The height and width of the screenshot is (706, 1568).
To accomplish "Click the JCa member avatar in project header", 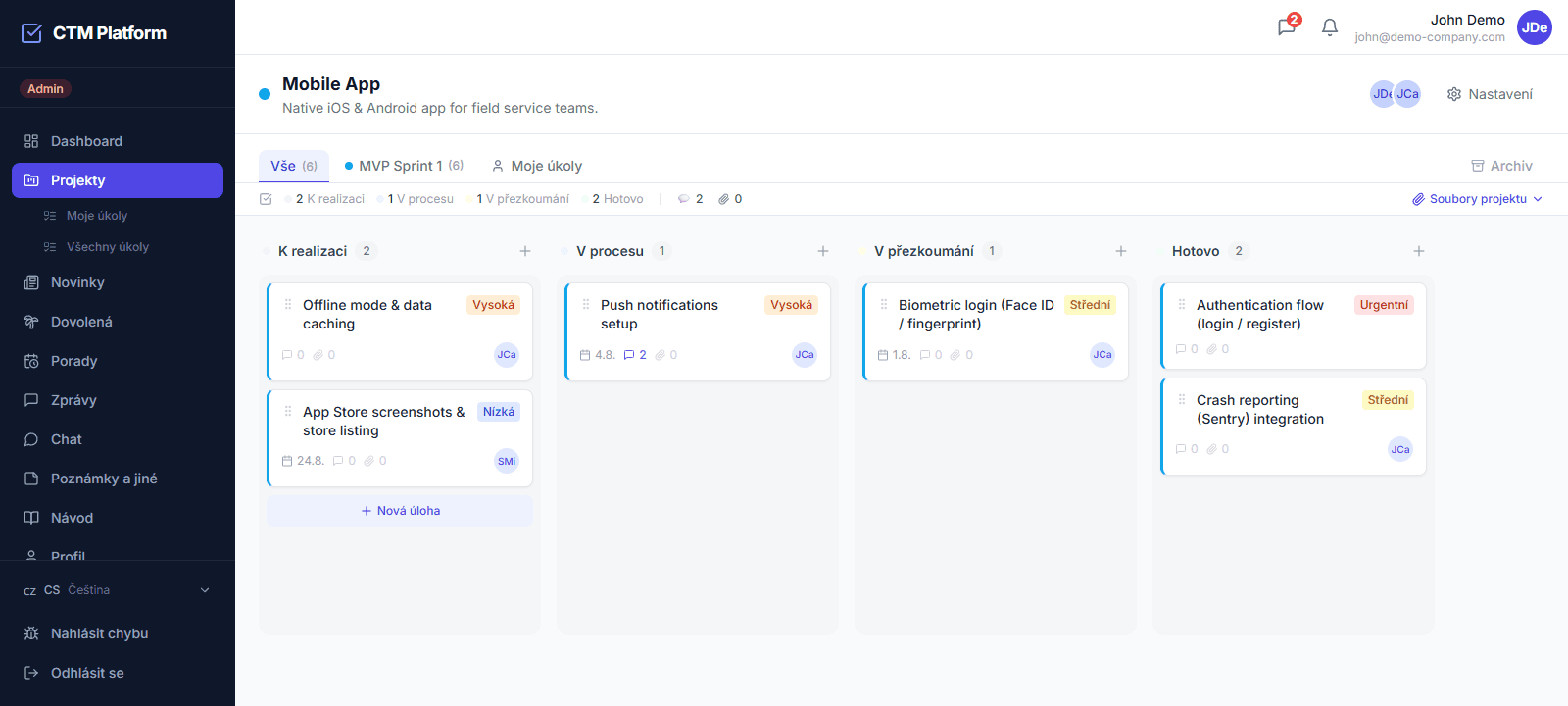I will [x=1408, y=94].
